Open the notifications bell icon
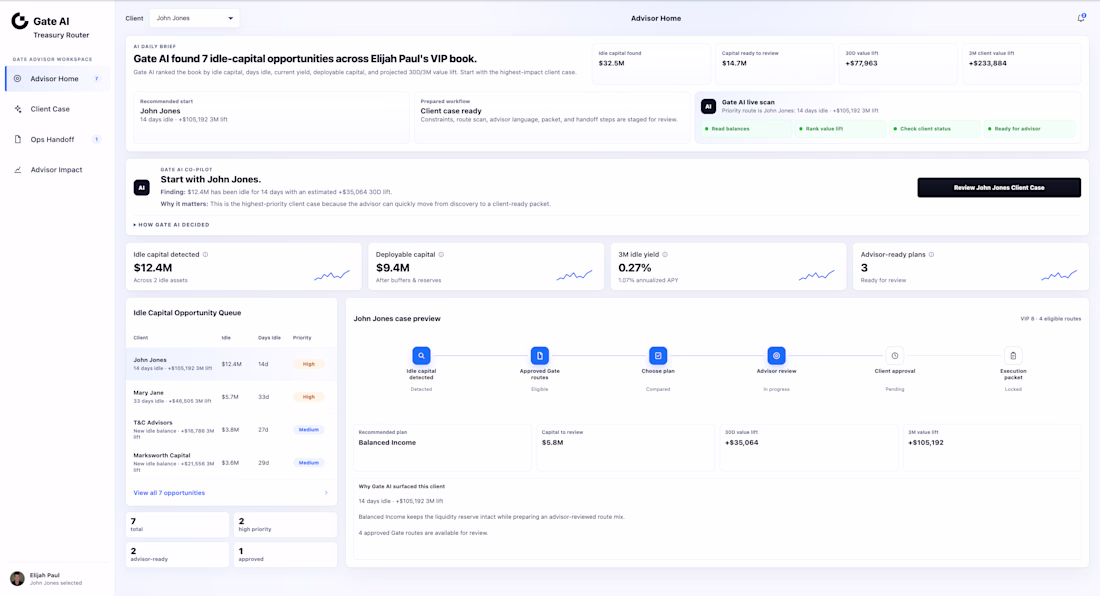The image size is (1100, 596). tap(1081, 18)
